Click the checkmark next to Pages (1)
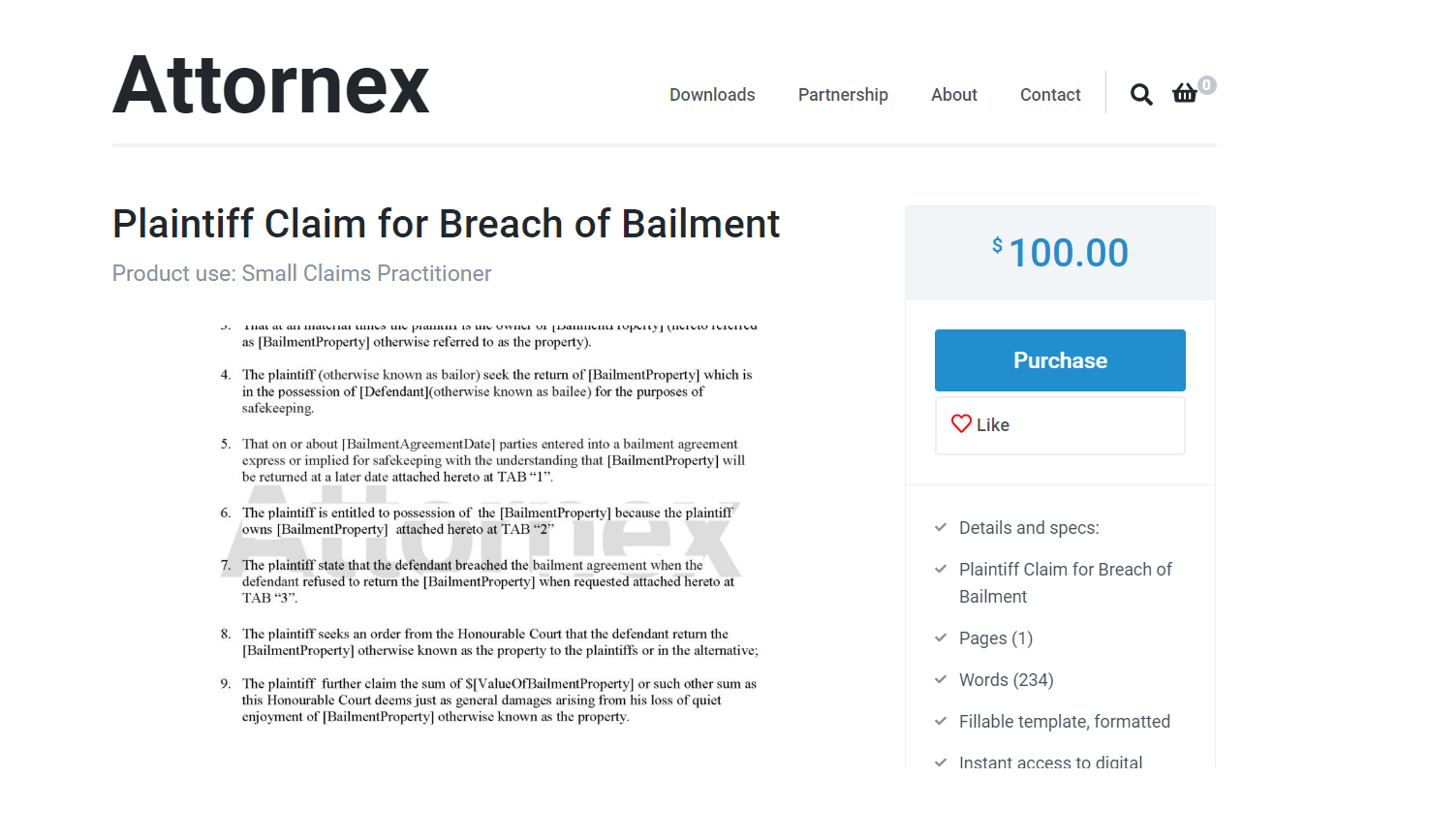1429x840 pixels. coord(941,638)
